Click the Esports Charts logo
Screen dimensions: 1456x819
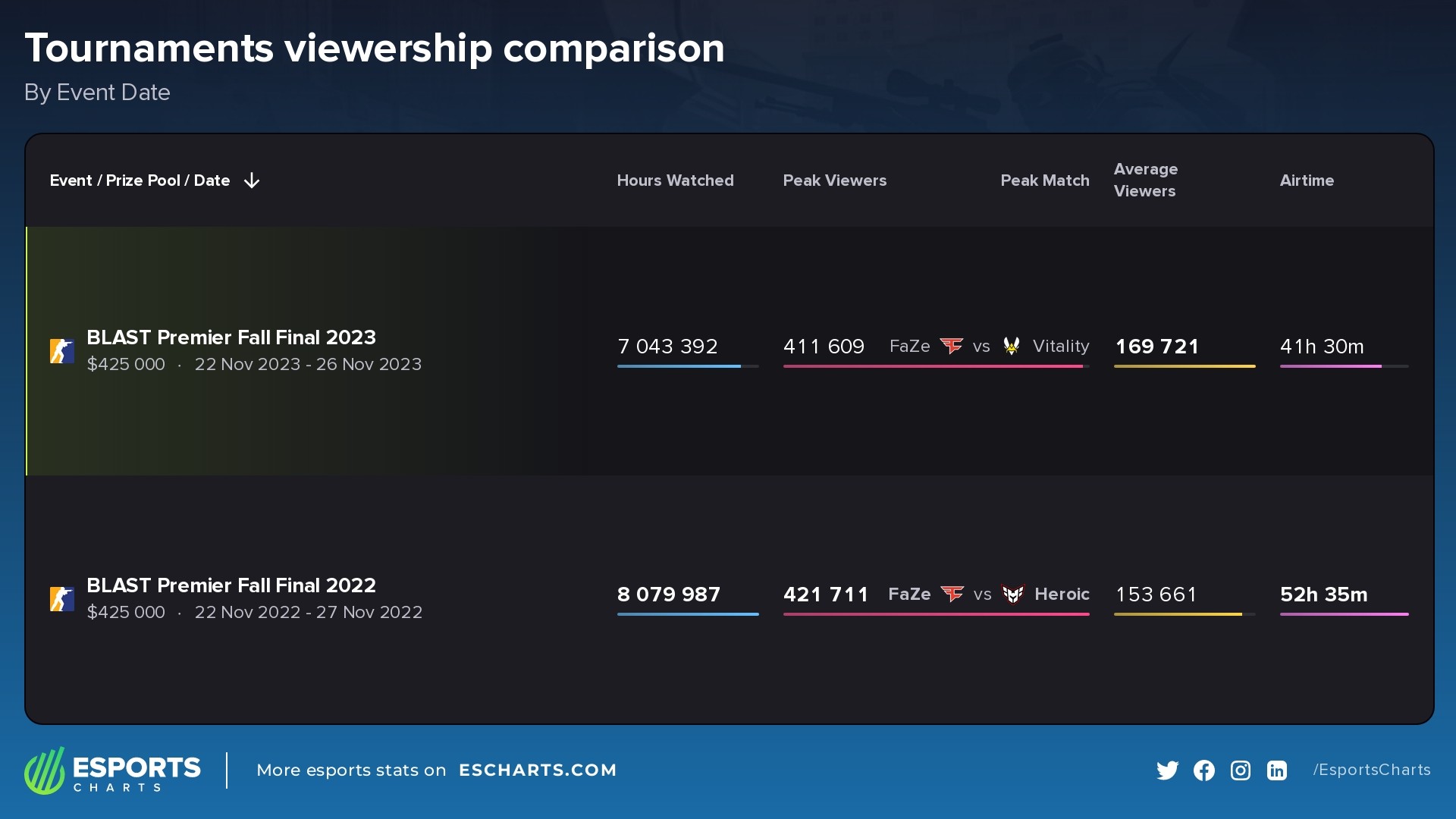pos(112,770)
